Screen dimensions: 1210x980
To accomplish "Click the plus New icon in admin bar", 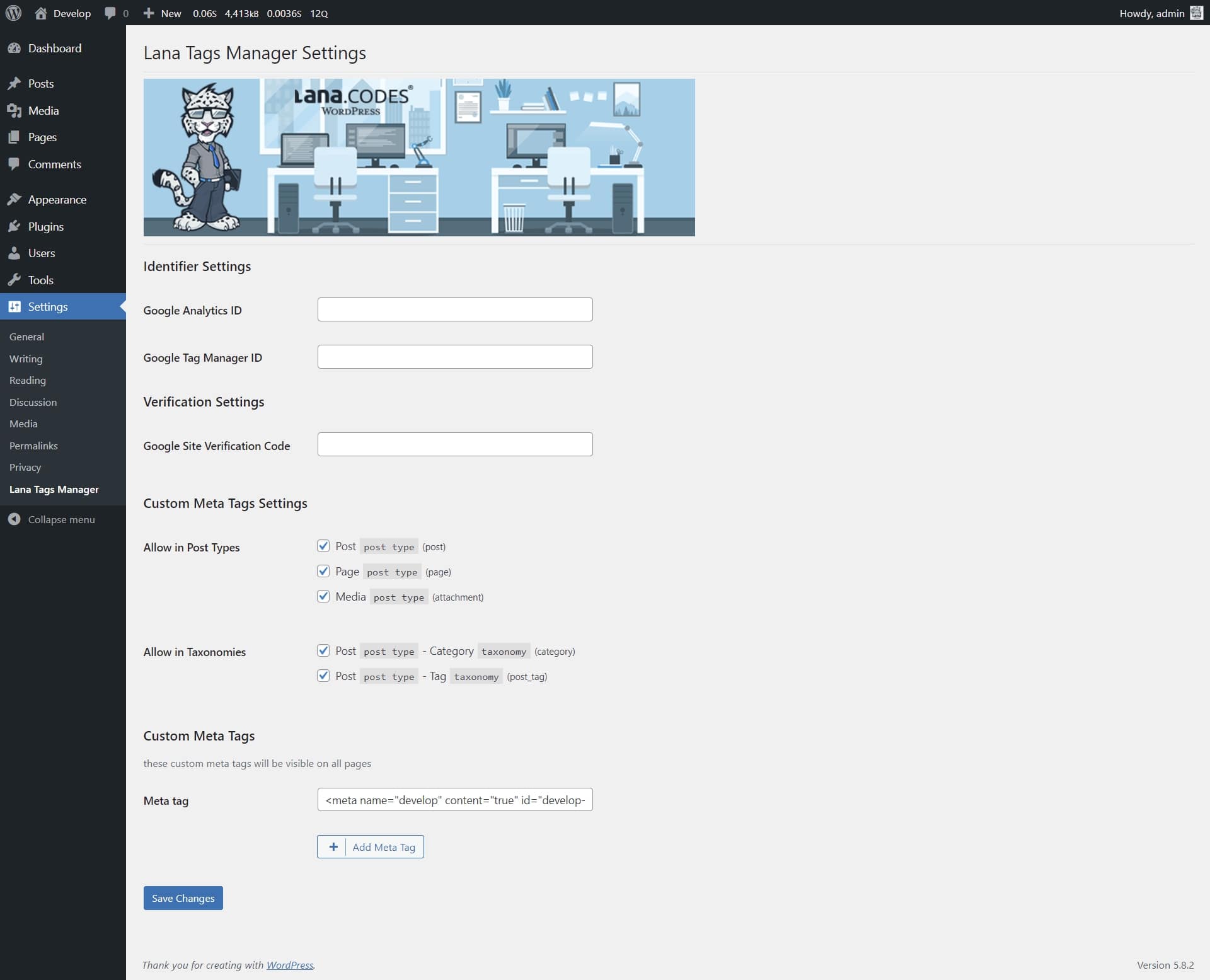I will [x=149, y=13].
